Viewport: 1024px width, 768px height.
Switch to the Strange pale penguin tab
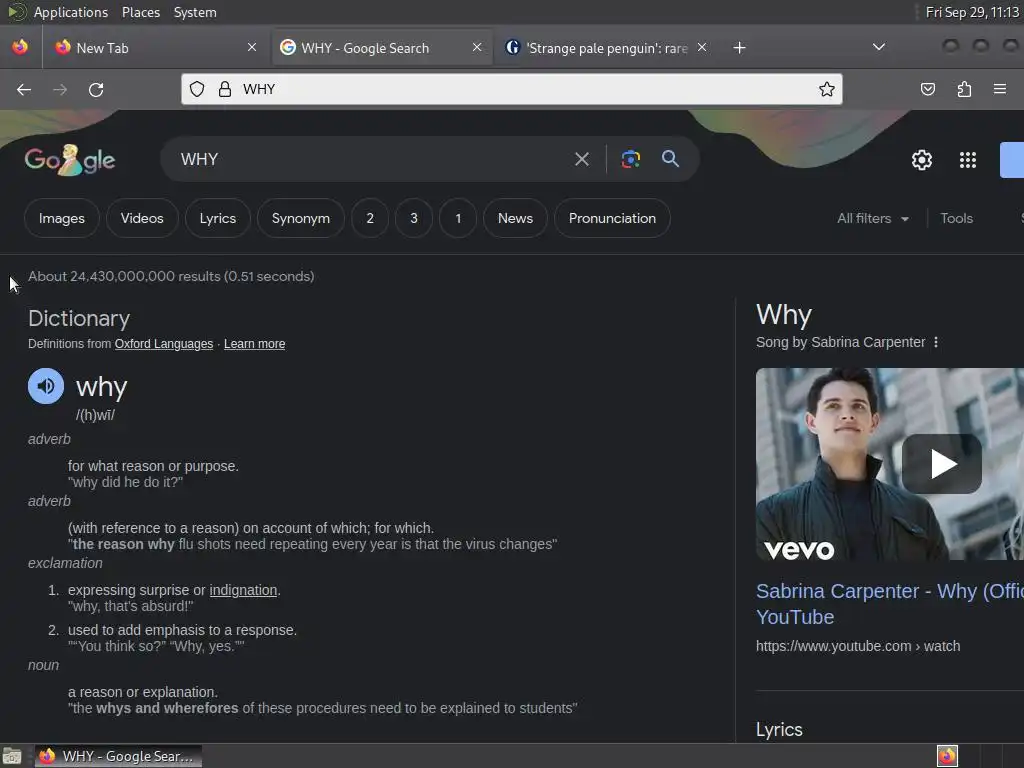(x=605, y=48)
